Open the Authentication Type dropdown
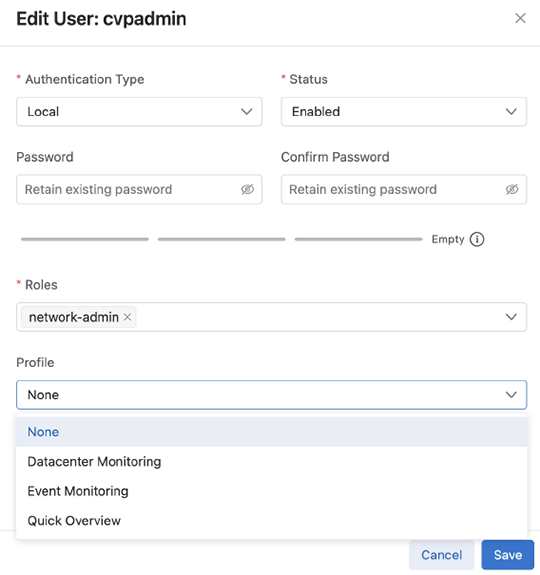 coord(139,111)
